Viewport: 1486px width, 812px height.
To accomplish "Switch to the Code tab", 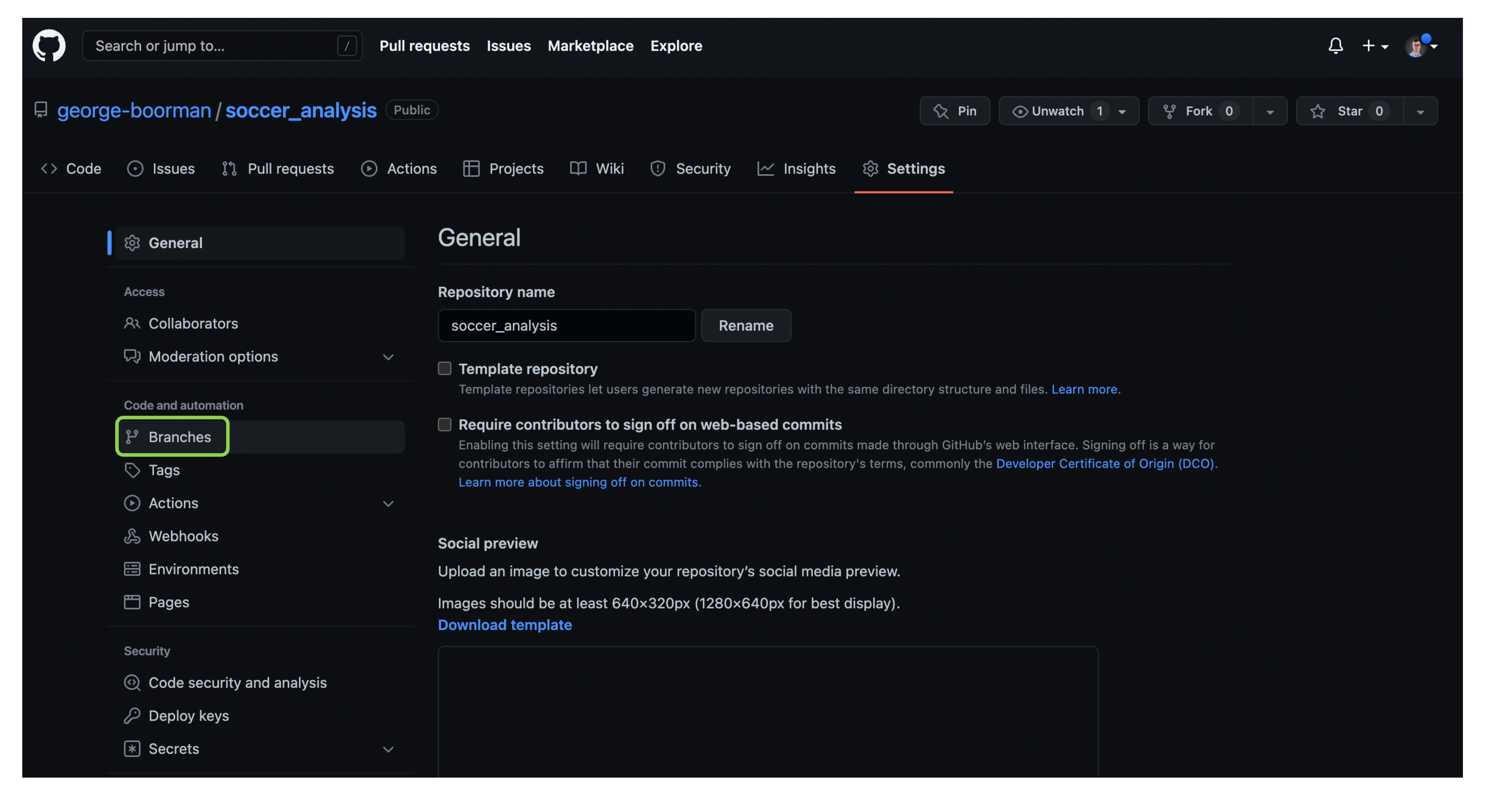I will tap(71, 168).
